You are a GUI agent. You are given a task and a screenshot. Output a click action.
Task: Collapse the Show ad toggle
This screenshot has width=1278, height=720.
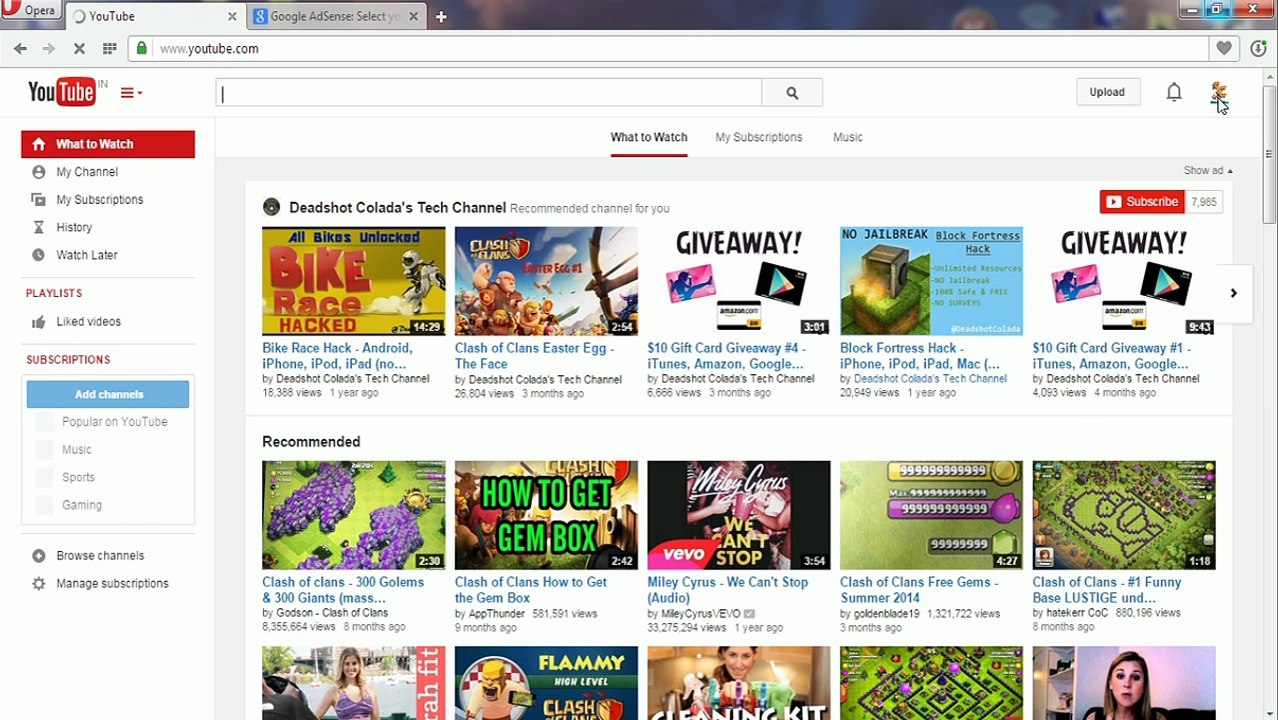[x=1208, y=170]
